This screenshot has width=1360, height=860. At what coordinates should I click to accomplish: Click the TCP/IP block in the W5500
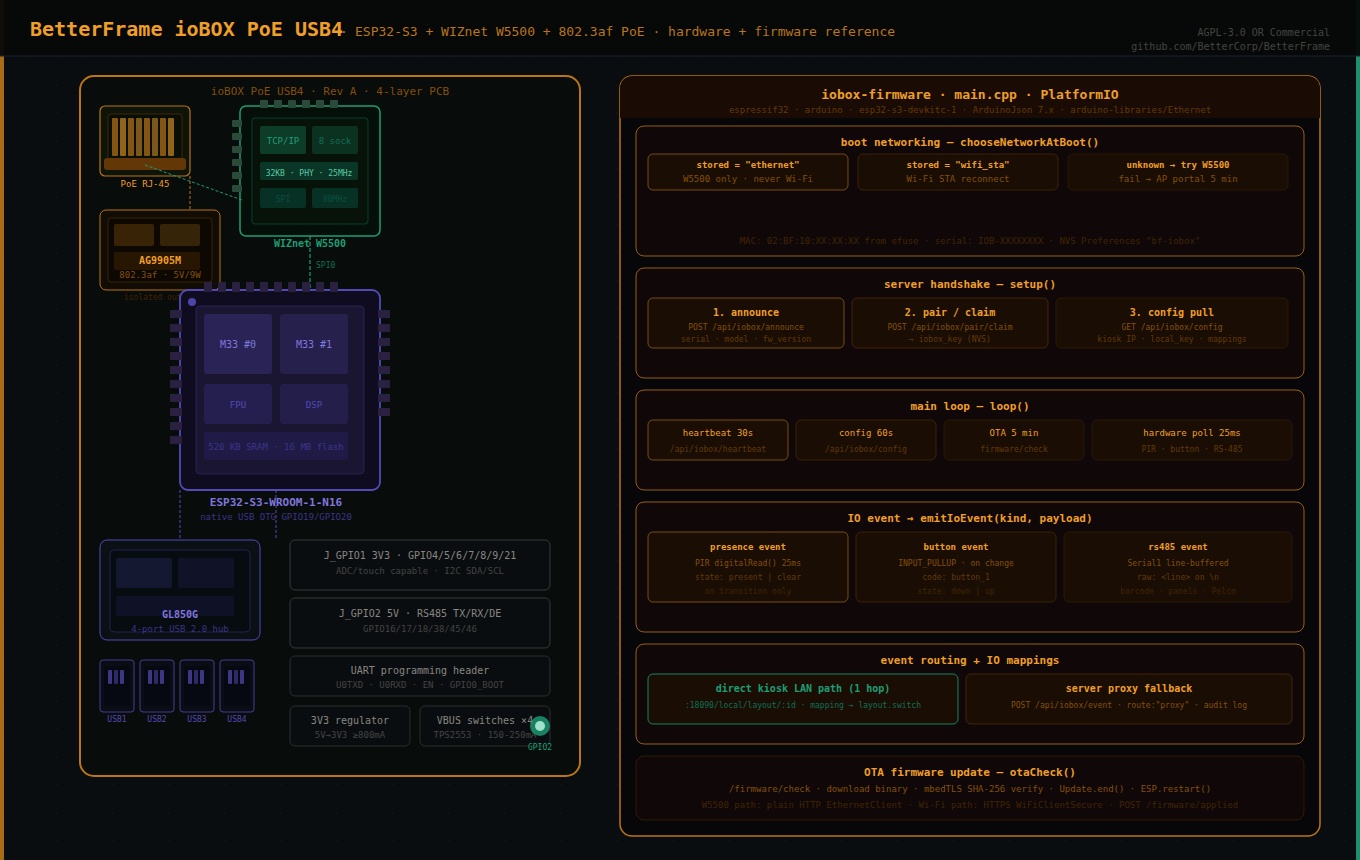tap(283, 140)
